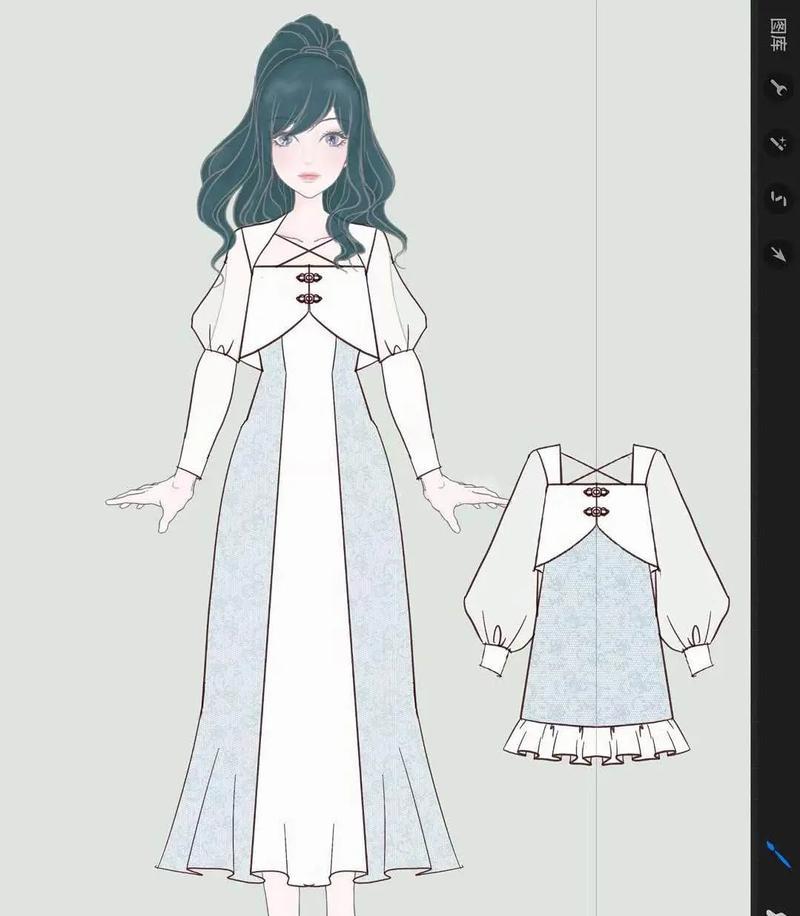Viewport: 800px width, 916px height.
Task: Select the blue Brush tool
Action: click(x=778, y=854)
